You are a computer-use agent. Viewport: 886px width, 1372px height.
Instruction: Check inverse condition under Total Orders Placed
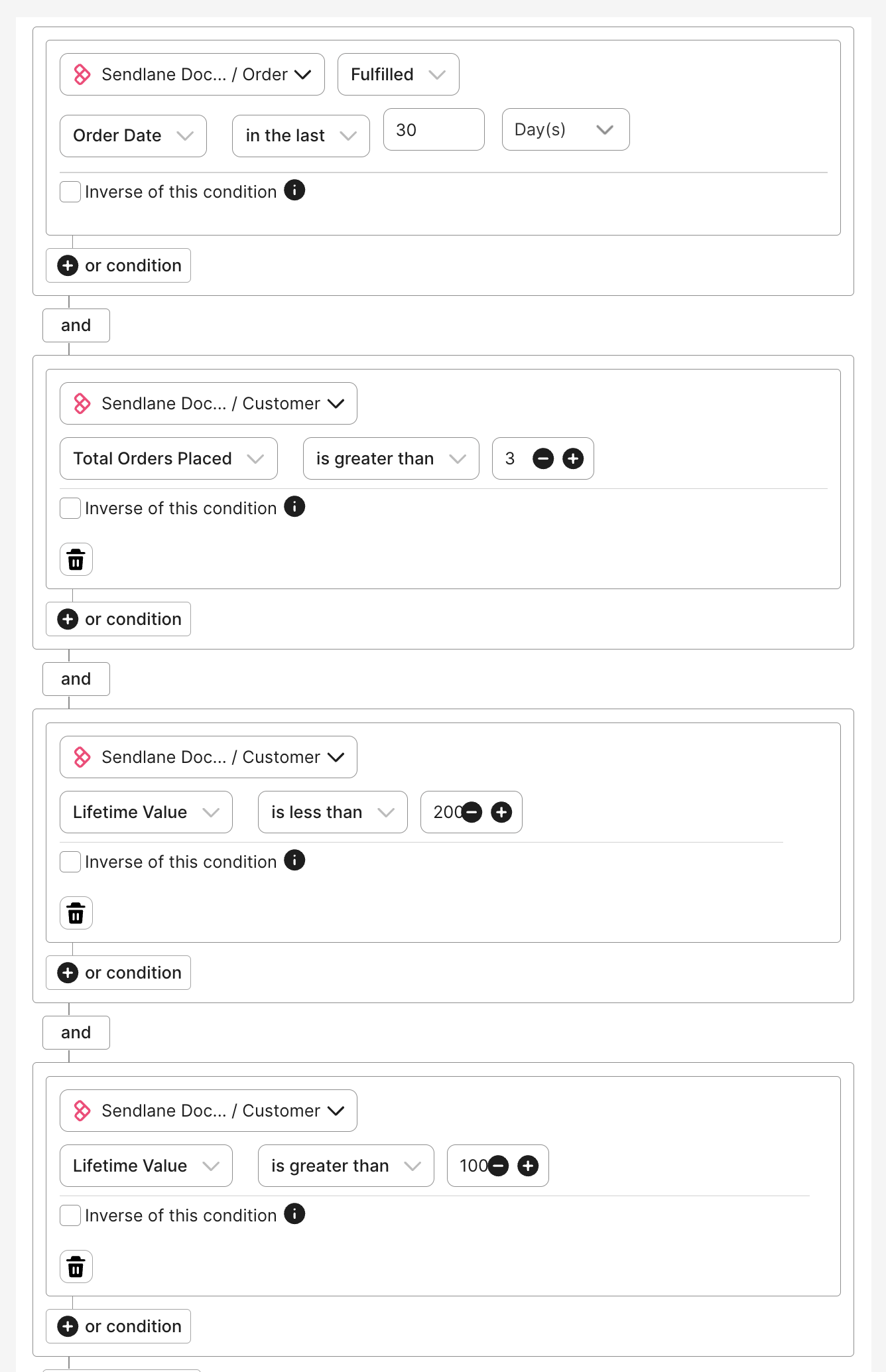[70, 508]
